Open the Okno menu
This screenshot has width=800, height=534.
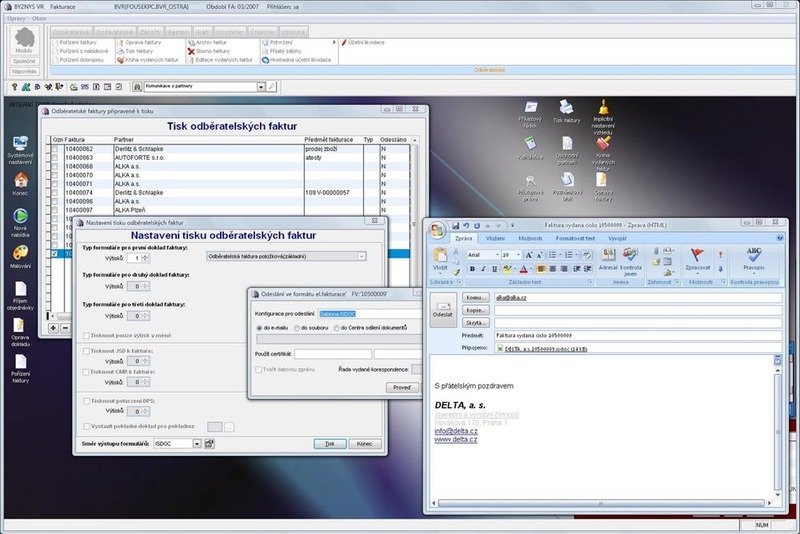39,19
